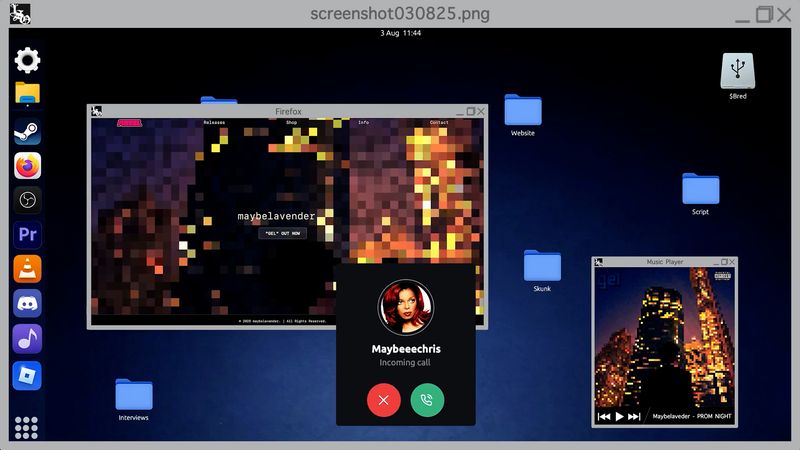Open Steam from the dock
800x450 pixels.
(x=27, y=131)
